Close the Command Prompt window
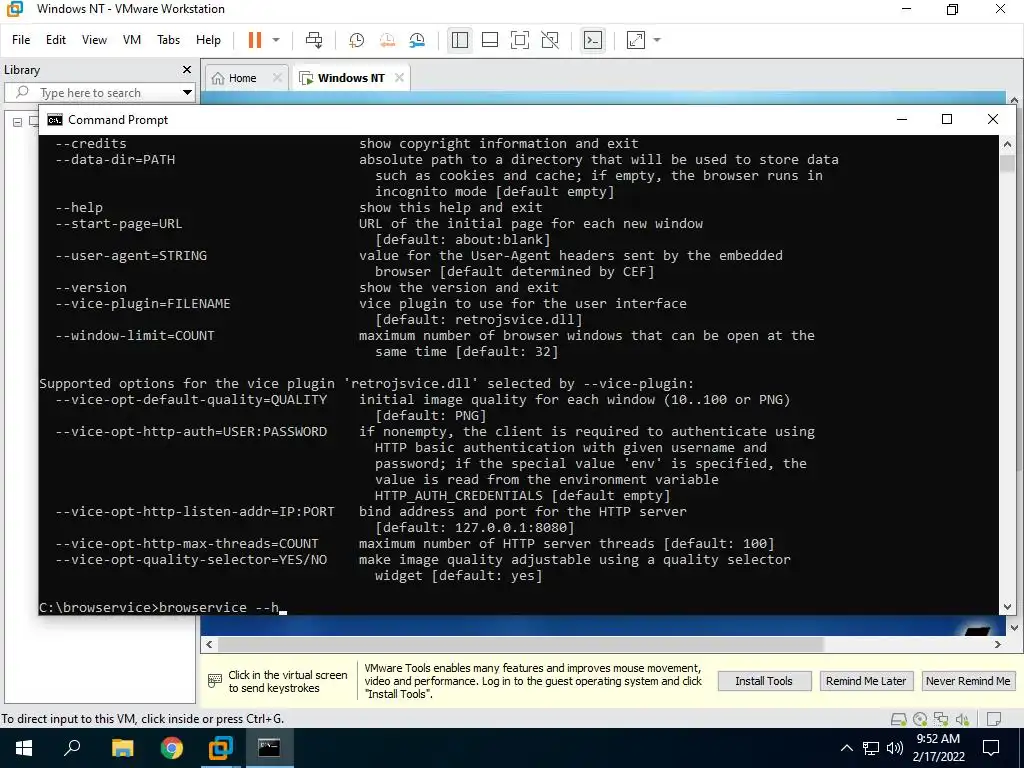1024x768 pixels. click(x=993, y=120)
